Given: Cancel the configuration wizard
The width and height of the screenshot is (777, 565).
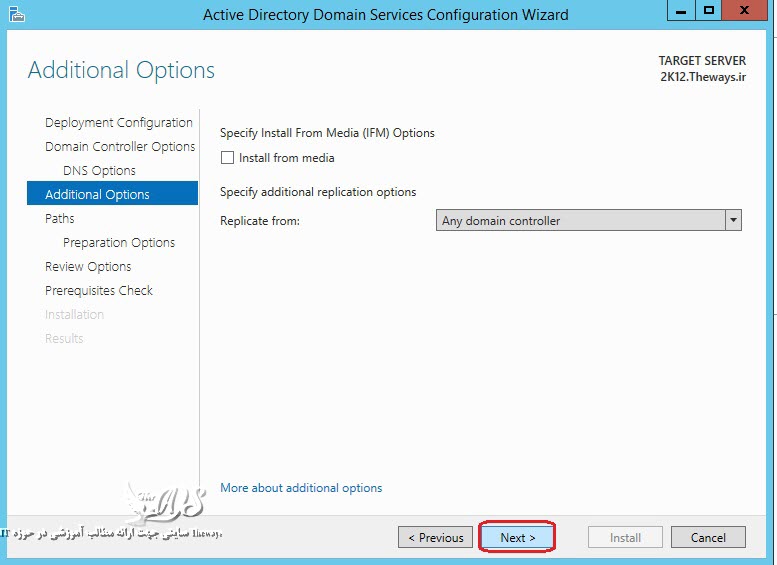Looking at the screenshot, I should click(x=708, y=537).
